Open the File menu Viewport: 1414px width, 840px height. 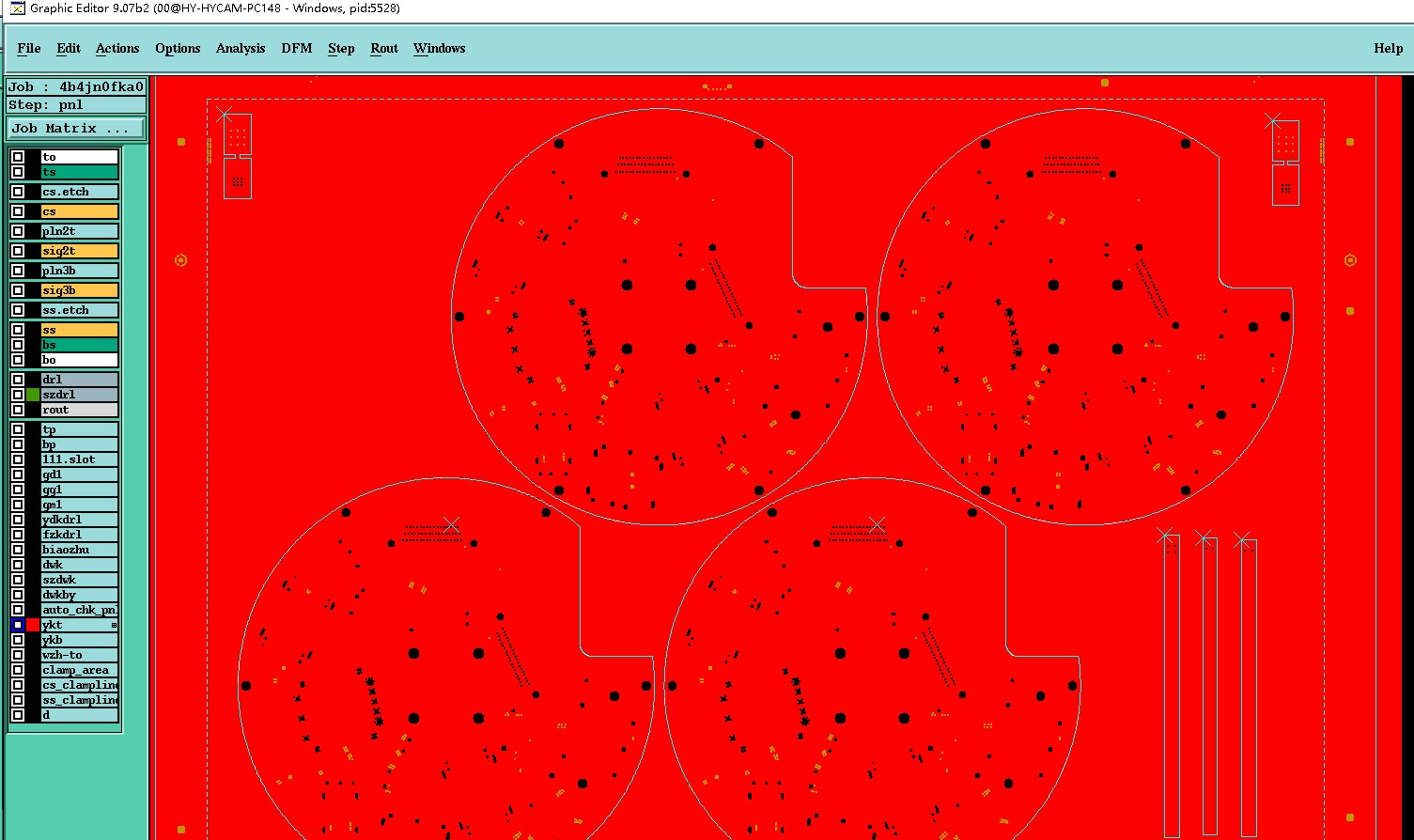click(29, 48)
